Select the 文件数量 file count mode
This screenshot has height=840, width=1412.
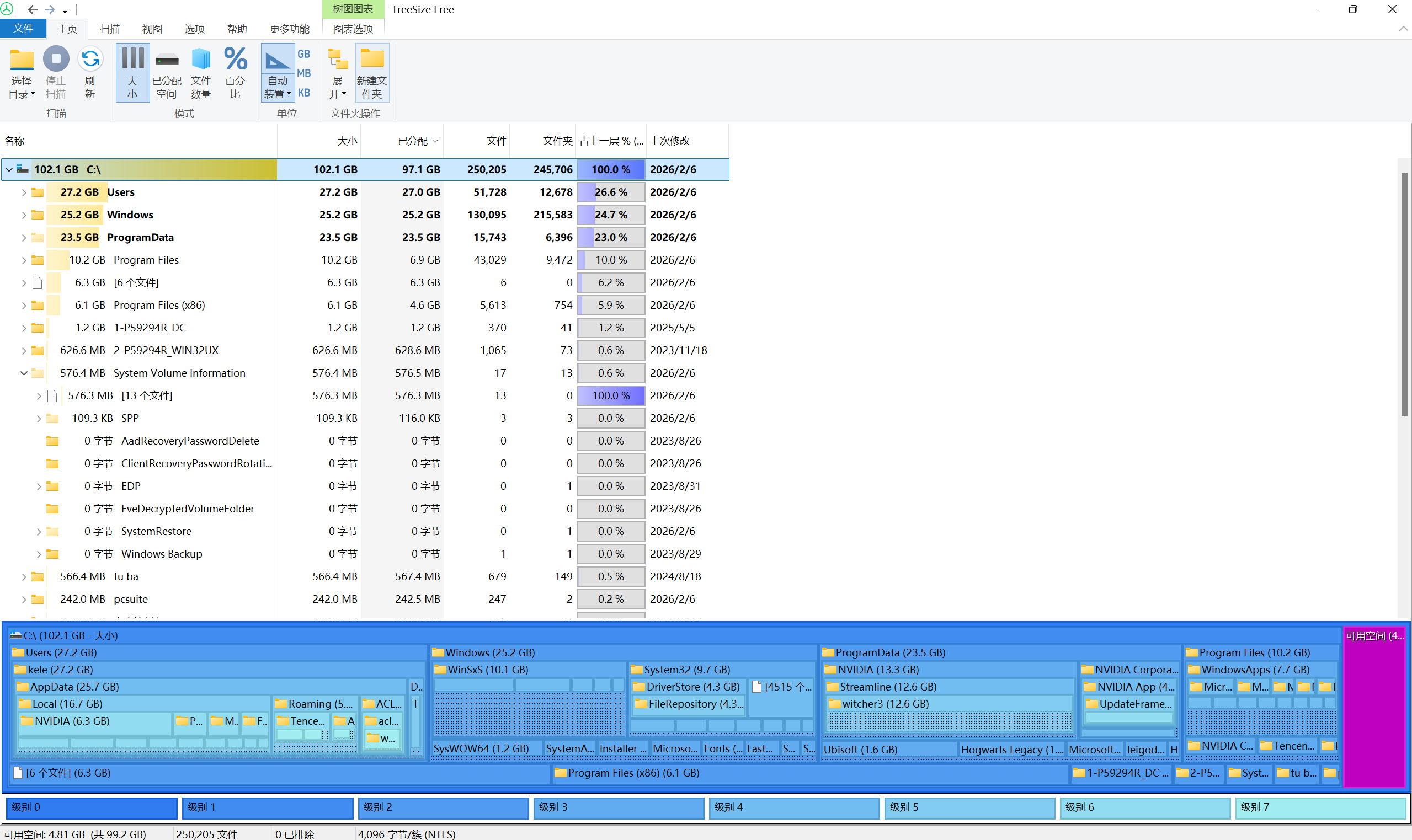tap(200, 60)
